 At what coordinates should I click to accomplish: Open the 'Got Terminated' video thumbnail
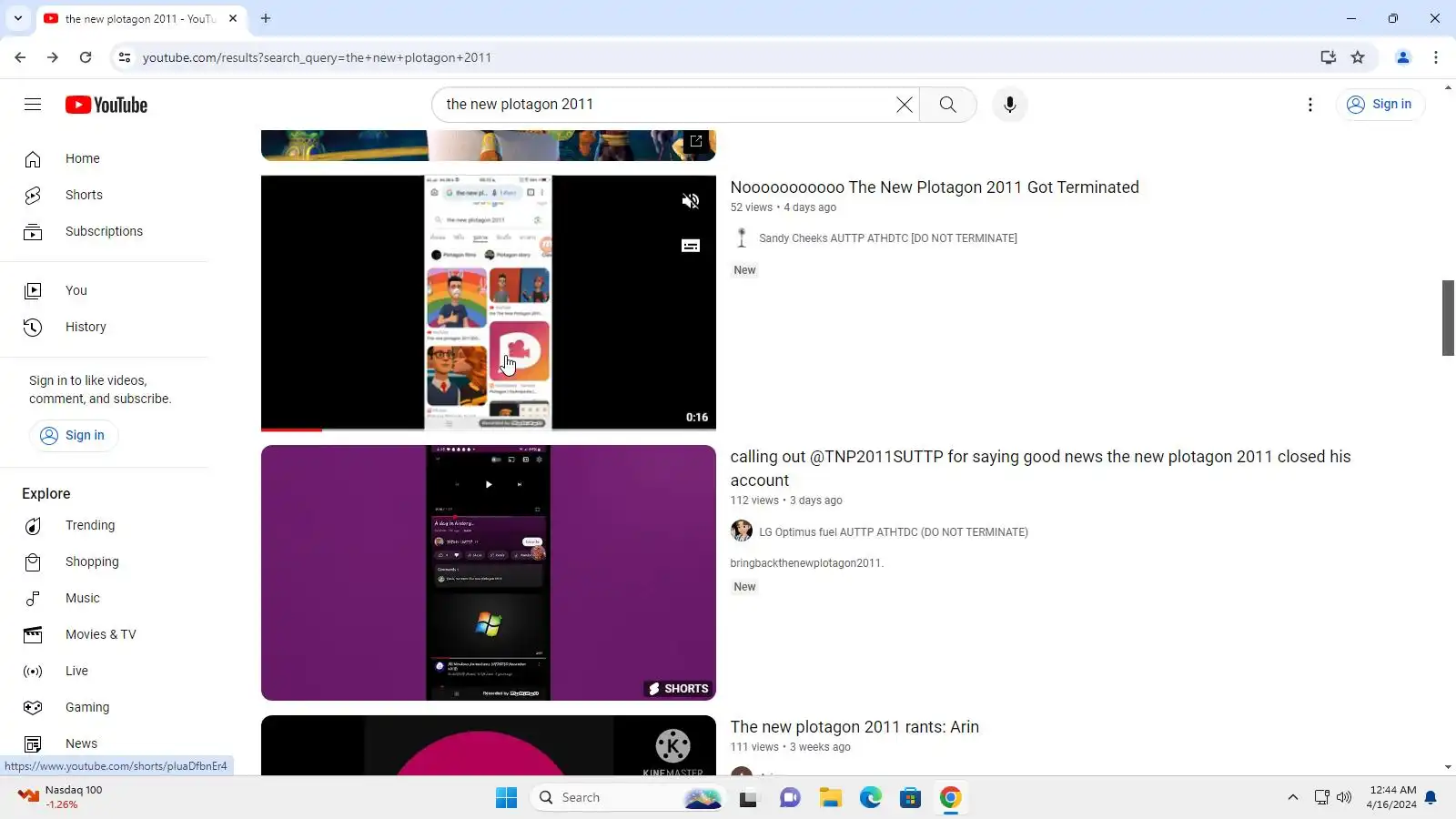[x=489, y=302]
